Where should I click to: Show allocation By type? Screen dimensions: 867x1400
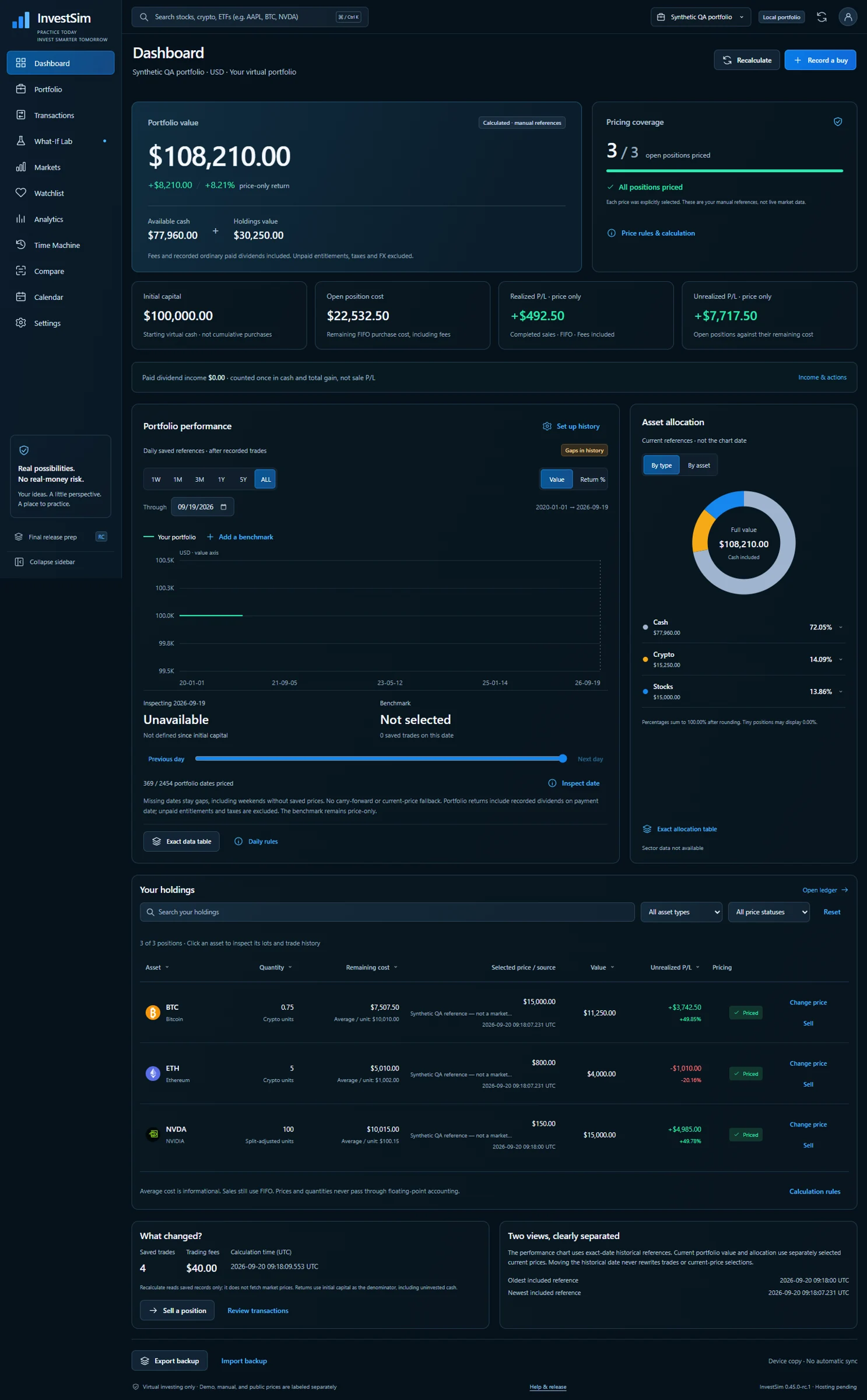click(x=661, y=465)
